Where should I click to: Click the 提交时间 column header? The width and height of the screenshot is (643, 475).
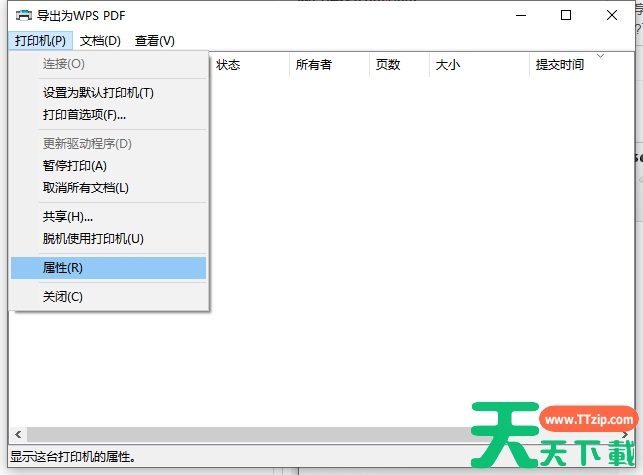pos(581,65)
